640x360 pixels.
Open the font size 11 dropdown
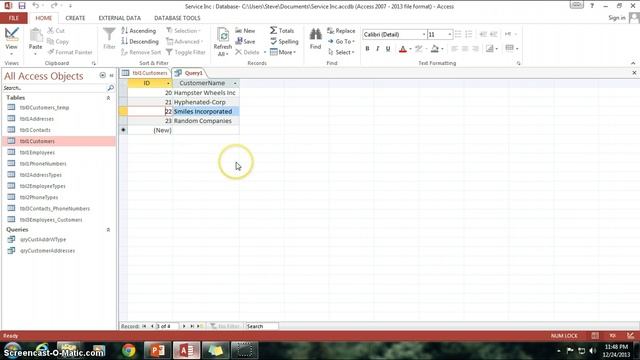(x=450, y=34)
